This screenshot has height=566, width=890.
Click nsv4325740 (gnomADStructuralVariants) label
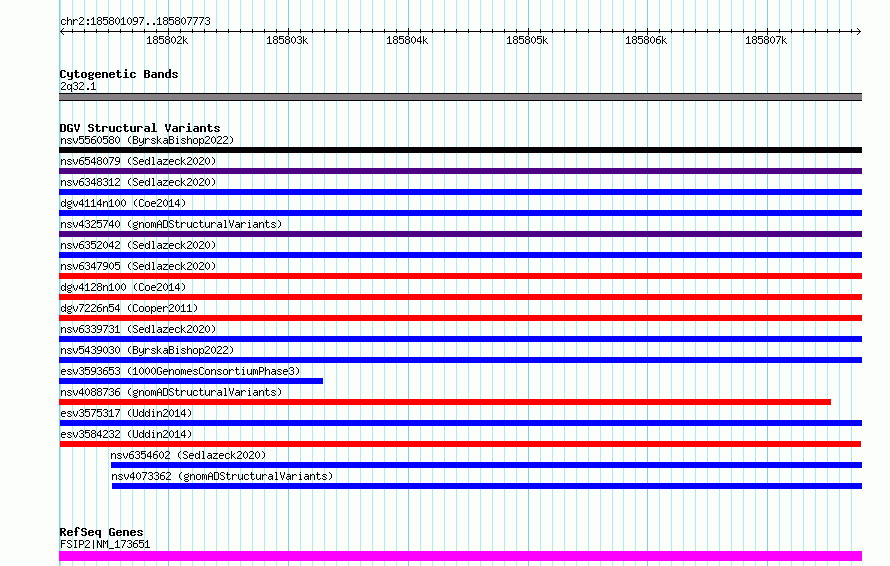pyautogui.click(x=171, y=224)
